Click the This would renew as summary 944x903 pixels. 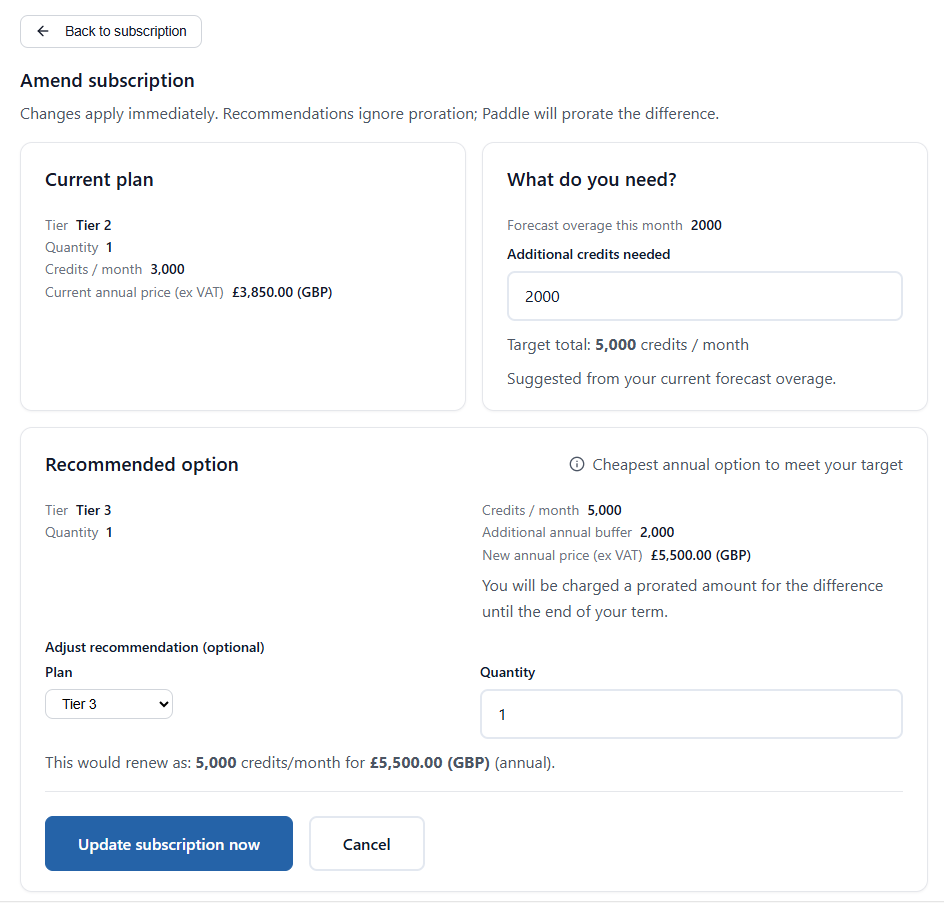coord(300,763)
